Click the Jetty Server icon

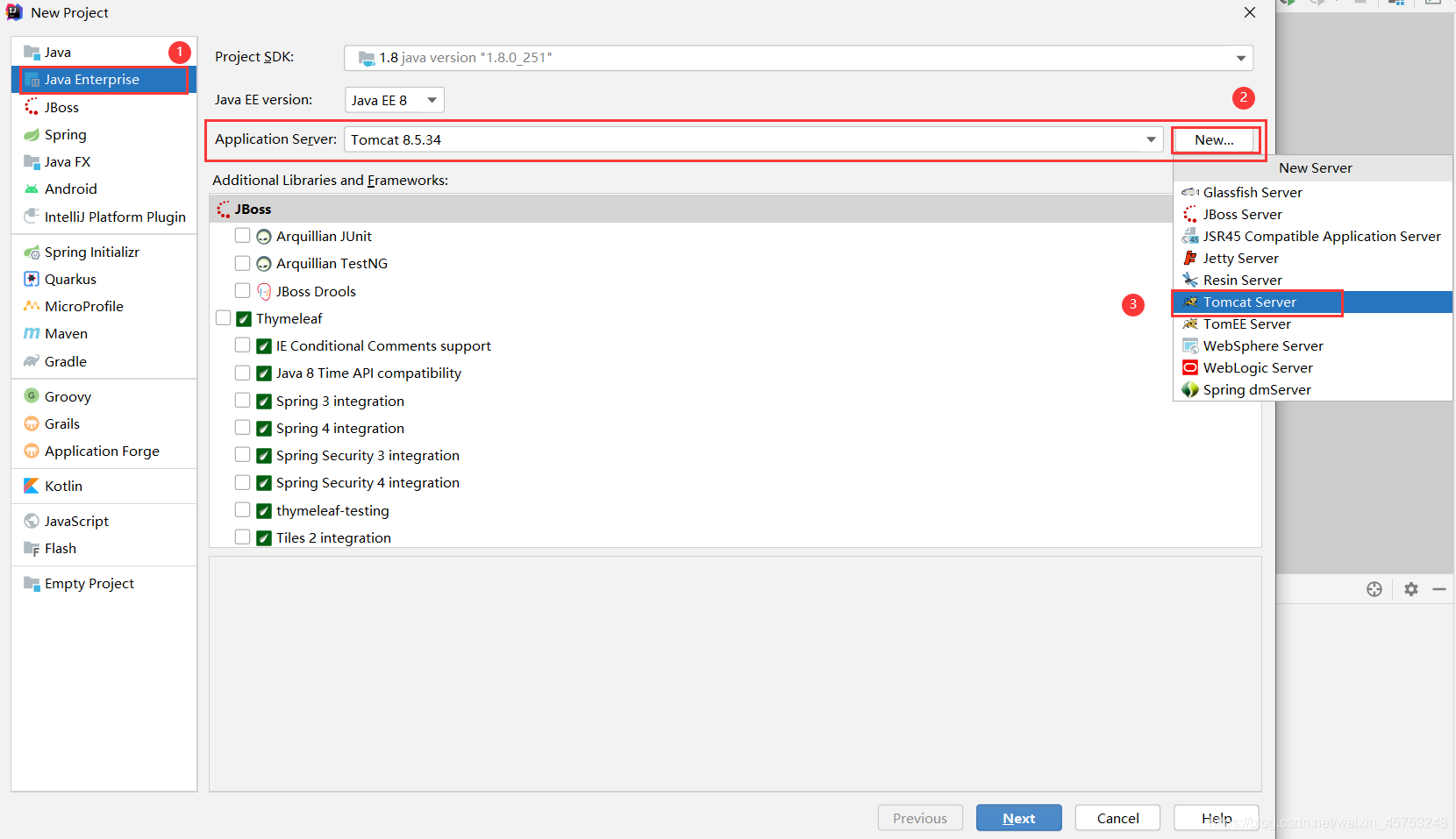pos(1190,258)
